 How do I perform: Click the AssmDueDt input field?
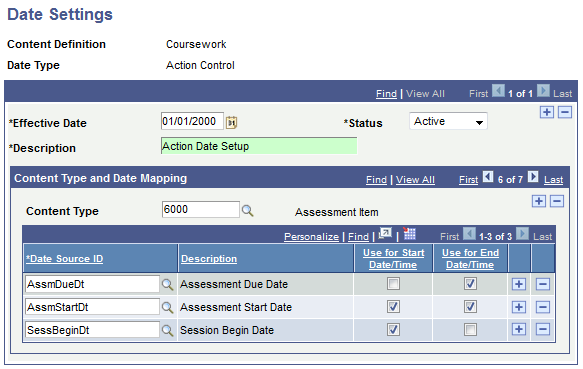coord(92,284)
